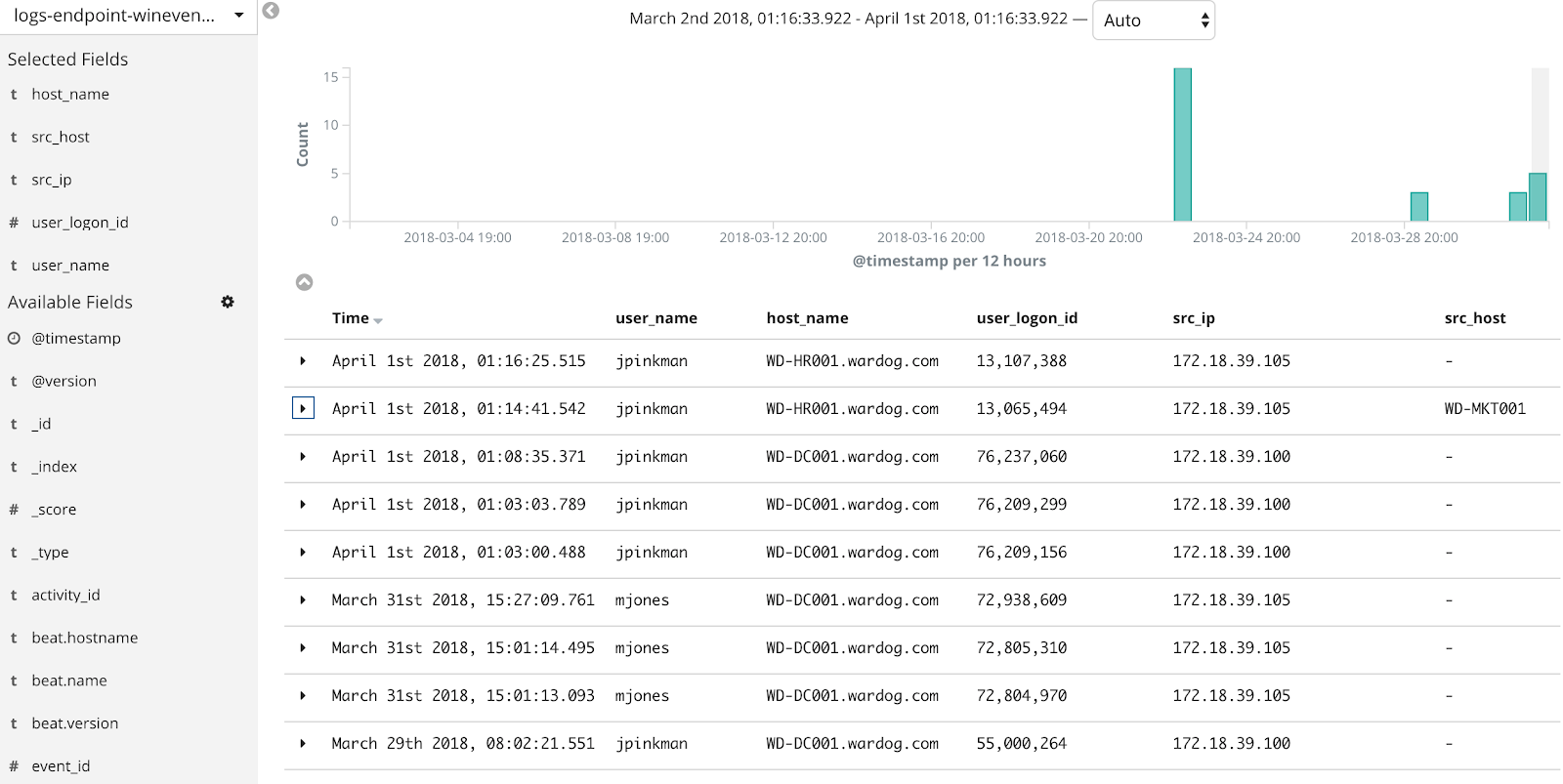Screen dimensions: 1563x784
Task: Expand the 01:14:41.542 log row
Action: pos(303,408)
